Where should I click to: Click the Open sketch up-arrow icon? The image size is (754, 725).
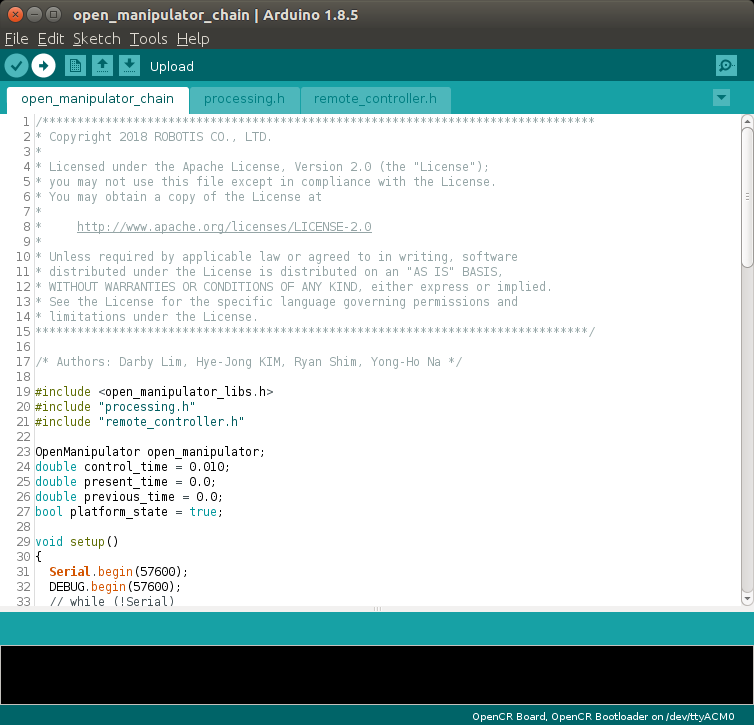click(102, 66)
